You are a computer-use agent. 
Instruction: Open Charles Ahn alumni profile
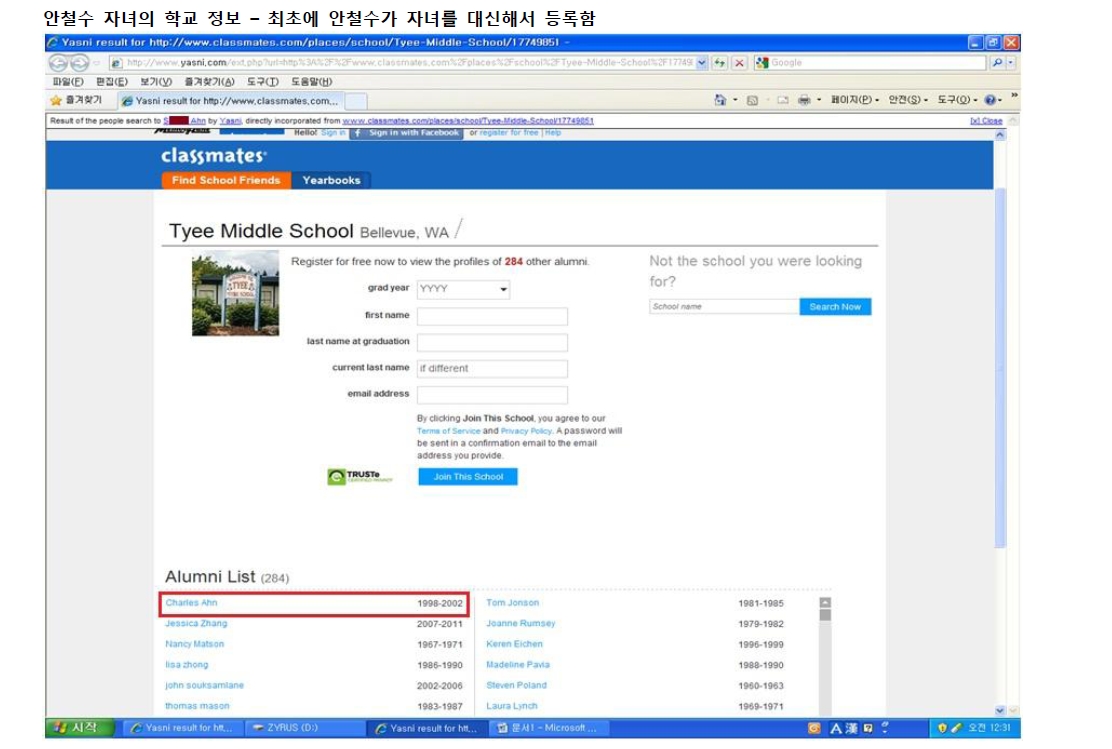coord(191,603)
